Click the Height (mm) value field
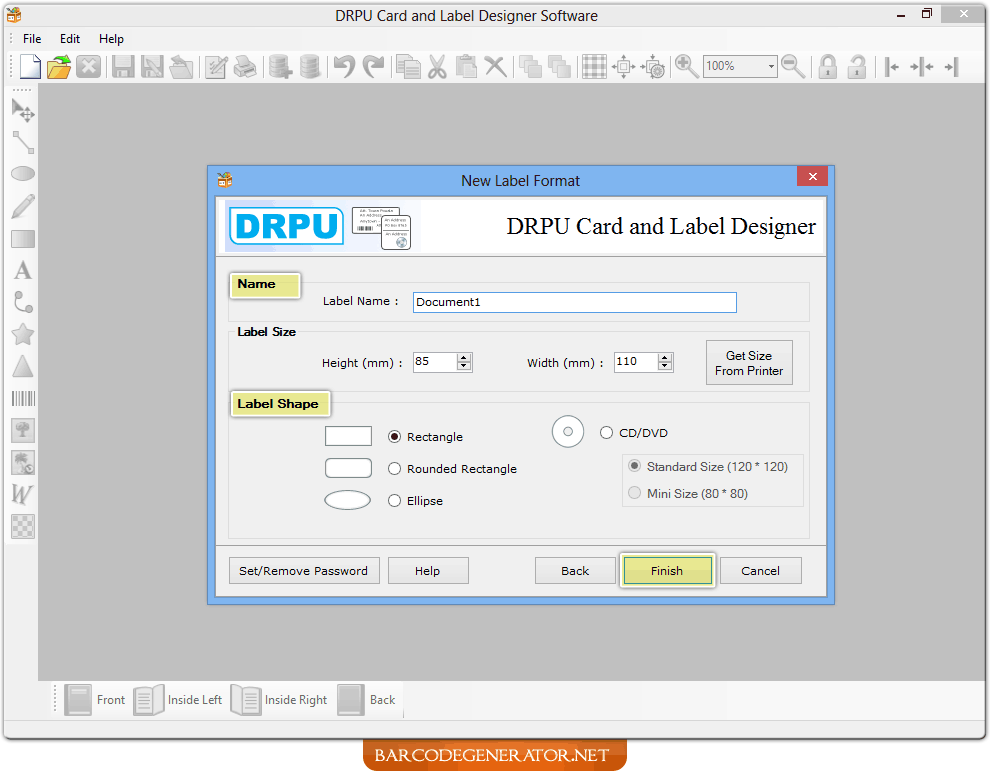Image resolution: width=990 pixels, height=771 pixels. click(436, 362)
